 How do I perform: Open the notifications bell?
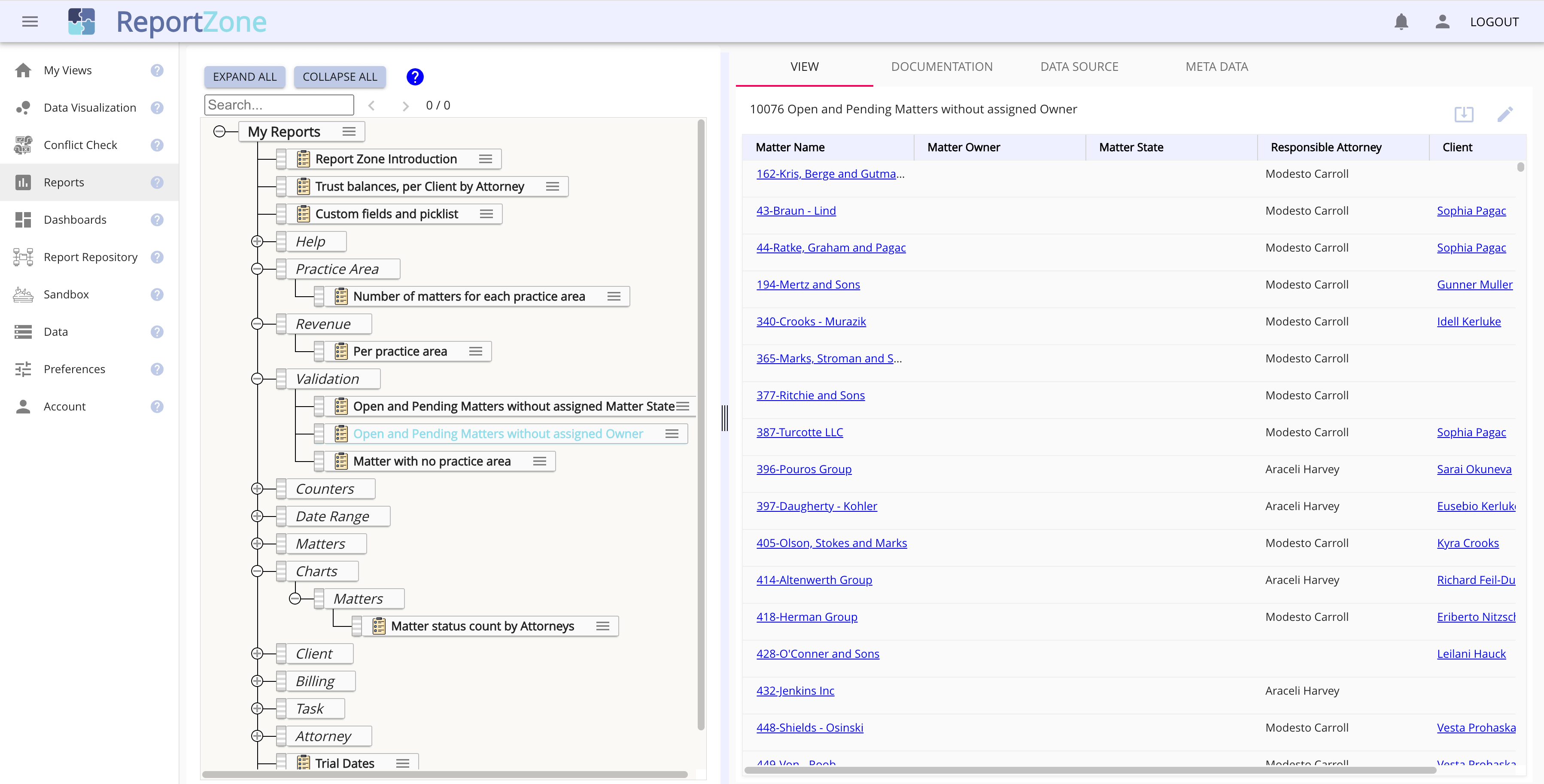pyautogui.click(x=1401, y=21)
